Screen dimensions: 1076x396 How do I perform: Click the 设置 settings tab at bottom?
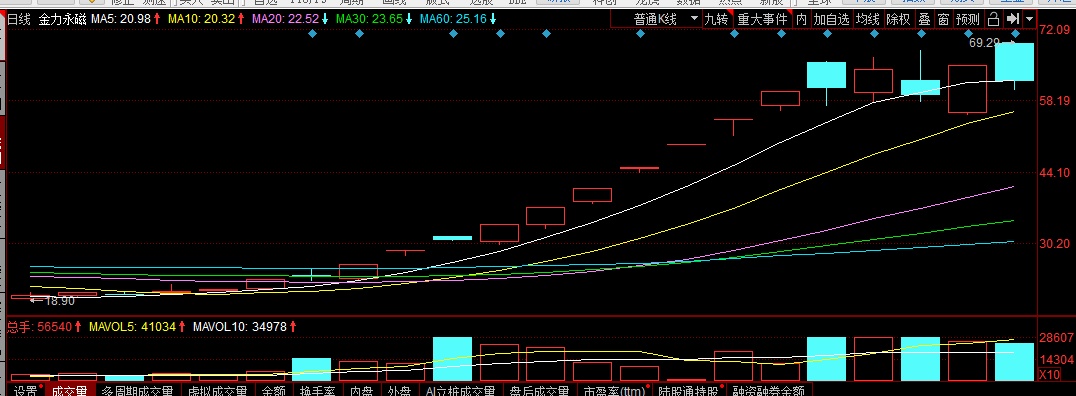27,391
